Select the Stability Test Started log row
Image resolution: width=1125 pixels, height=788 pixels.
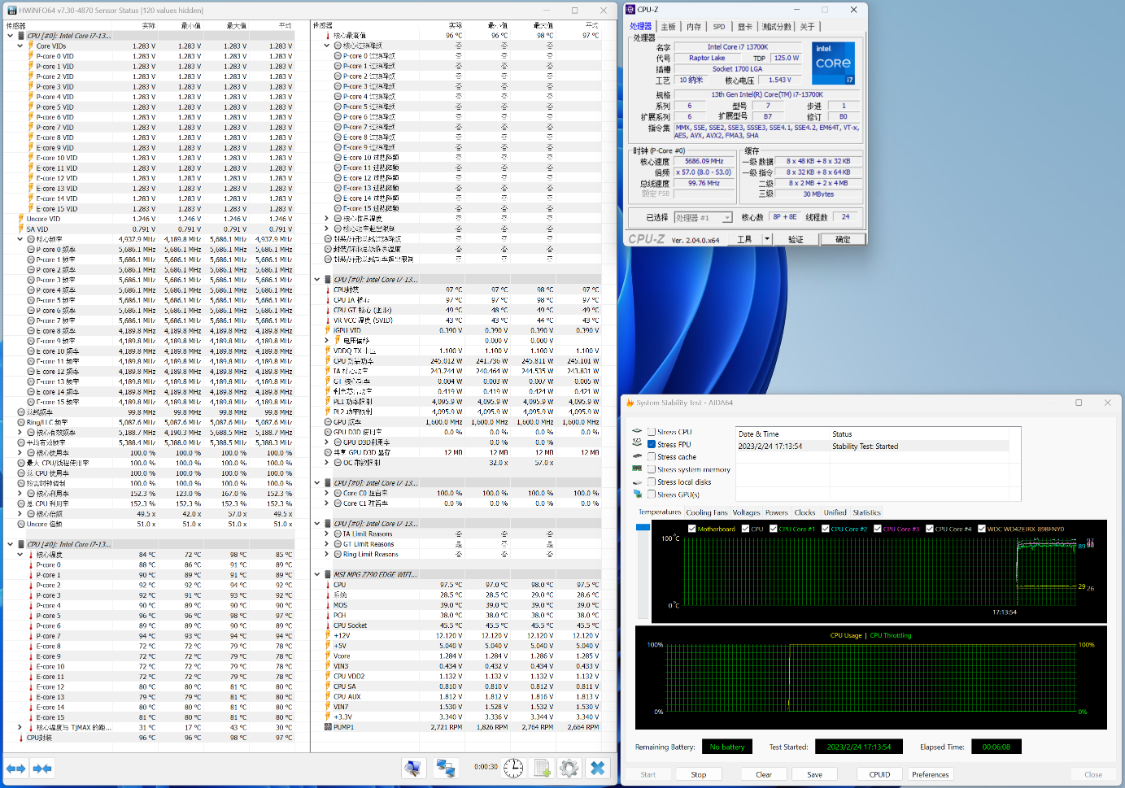coord(864,447)
